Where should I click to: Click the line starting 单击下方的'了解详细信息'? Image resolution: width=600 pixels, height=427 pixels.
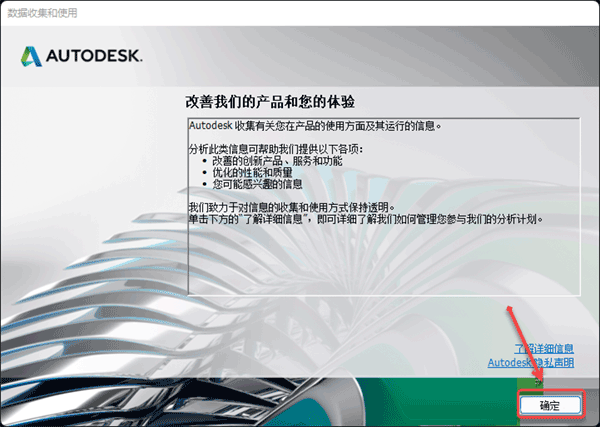[x=366, y=219]
